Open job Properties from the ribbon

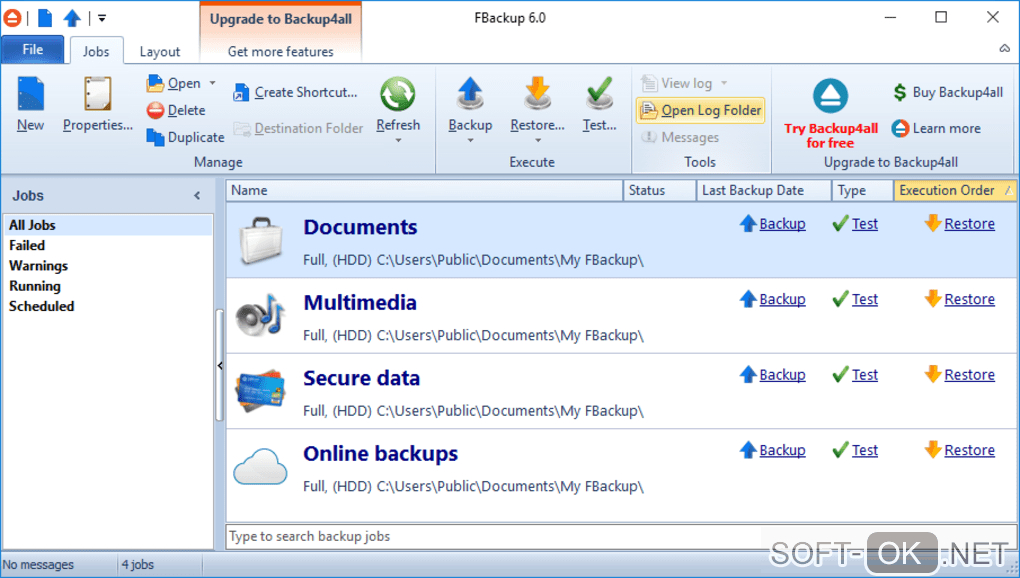point(98,104)
